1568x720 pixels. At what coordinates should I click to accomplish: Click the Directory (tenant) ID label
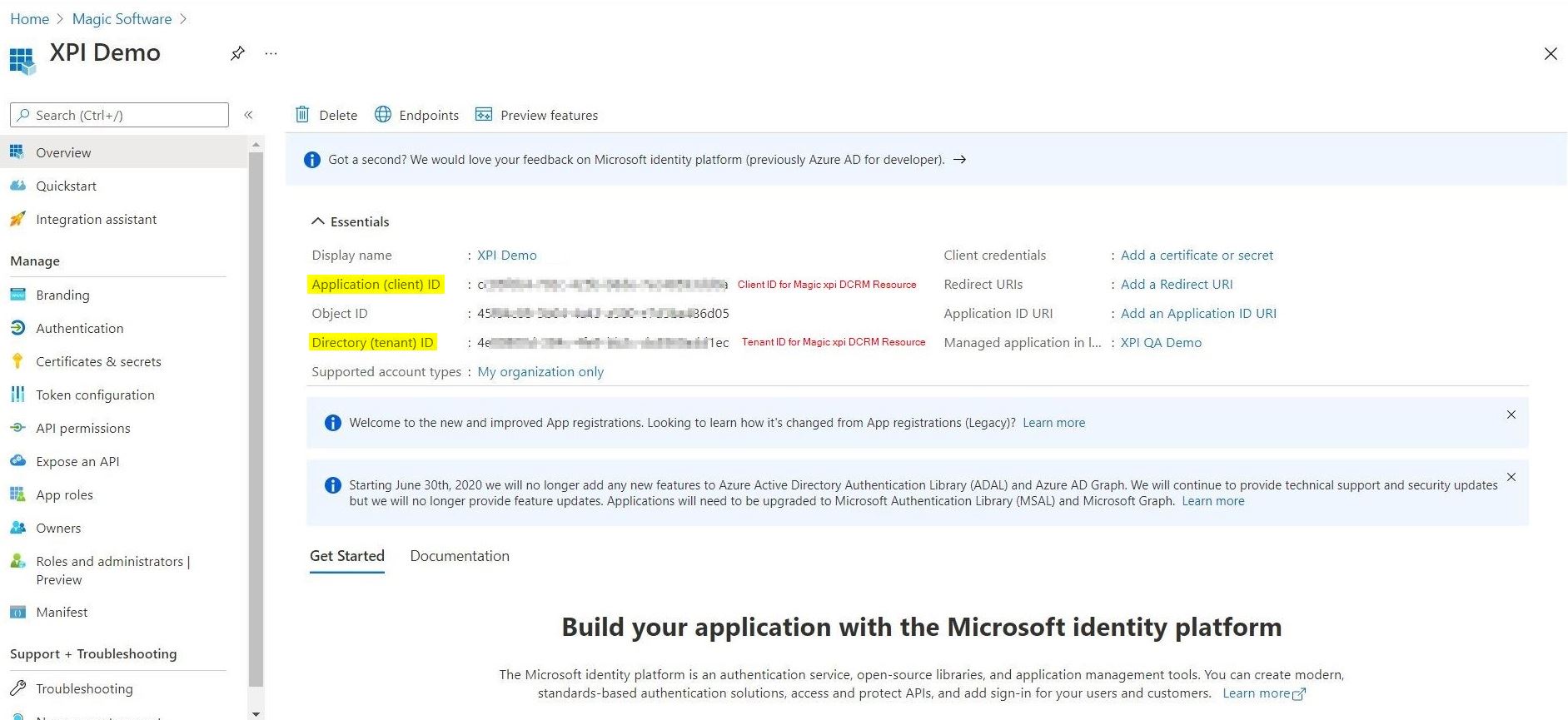tap(372, 343)
